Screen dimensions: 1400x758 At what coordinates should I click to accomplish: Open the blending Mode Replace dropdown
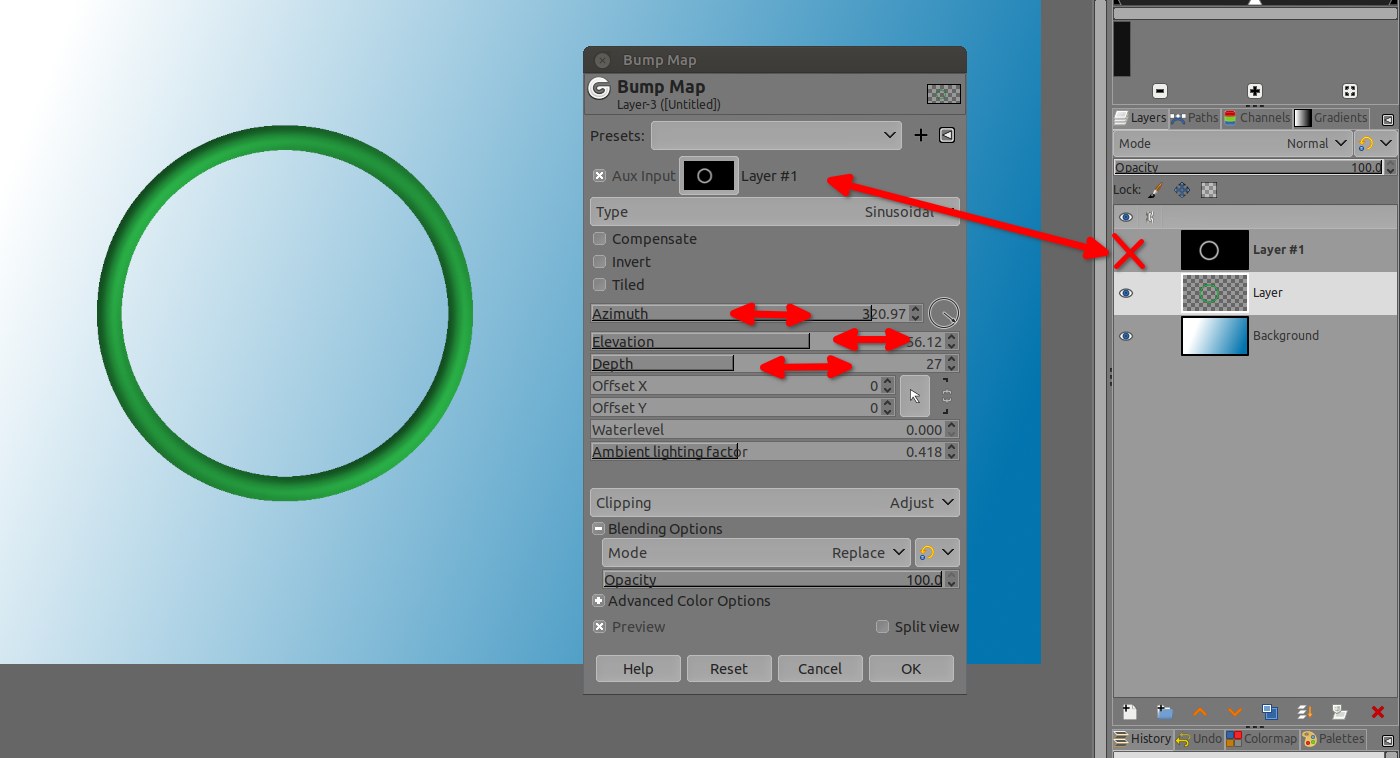coord(756,553)
